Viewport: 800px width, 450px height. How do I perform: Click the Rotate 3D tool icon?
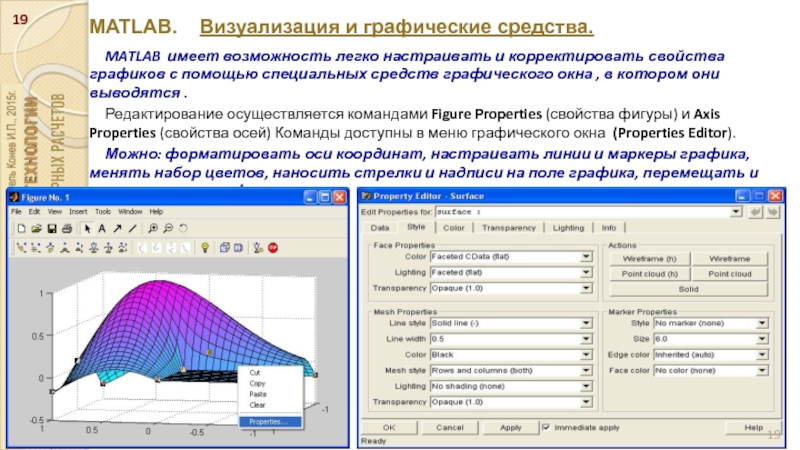182,228
